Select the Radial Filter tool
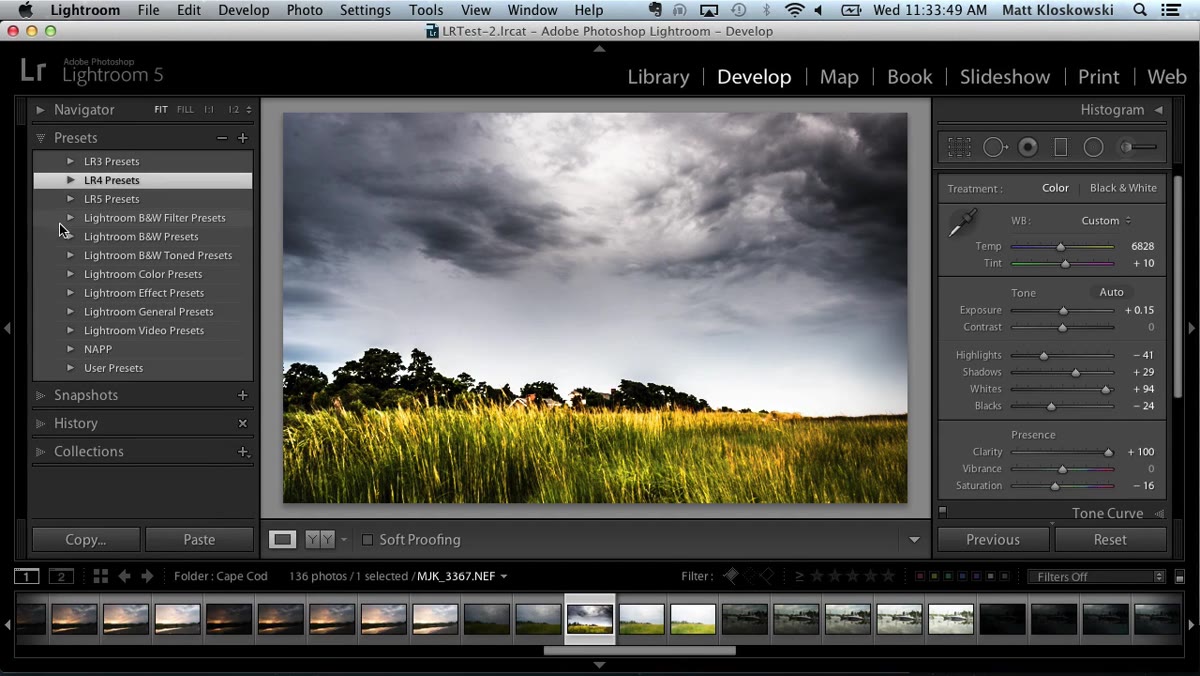1200x676 pixels. coord(1093,147)
